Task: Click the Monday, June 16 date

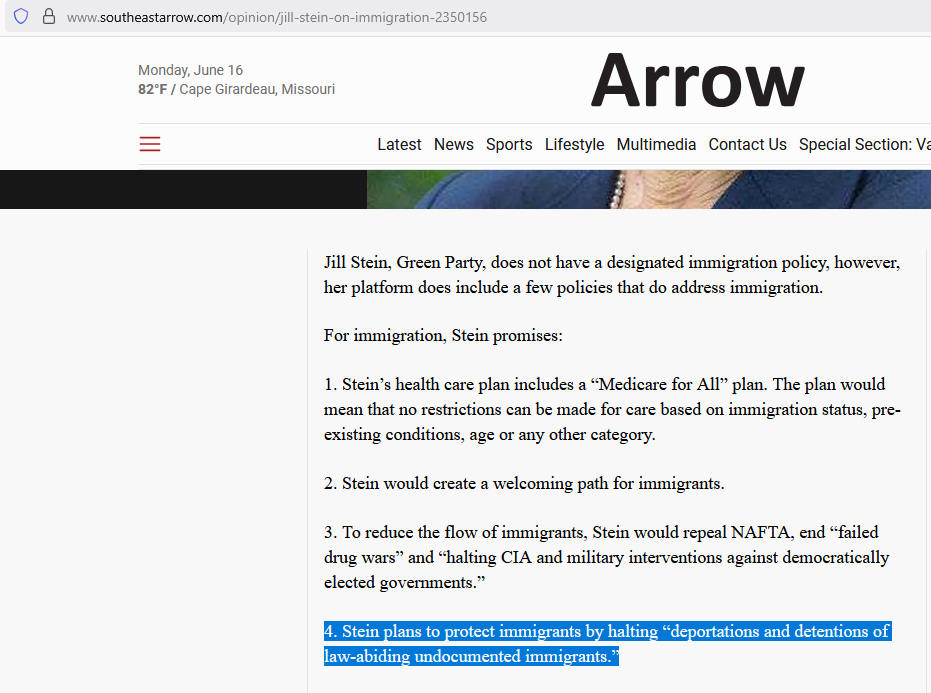Action: pos(191,70)
